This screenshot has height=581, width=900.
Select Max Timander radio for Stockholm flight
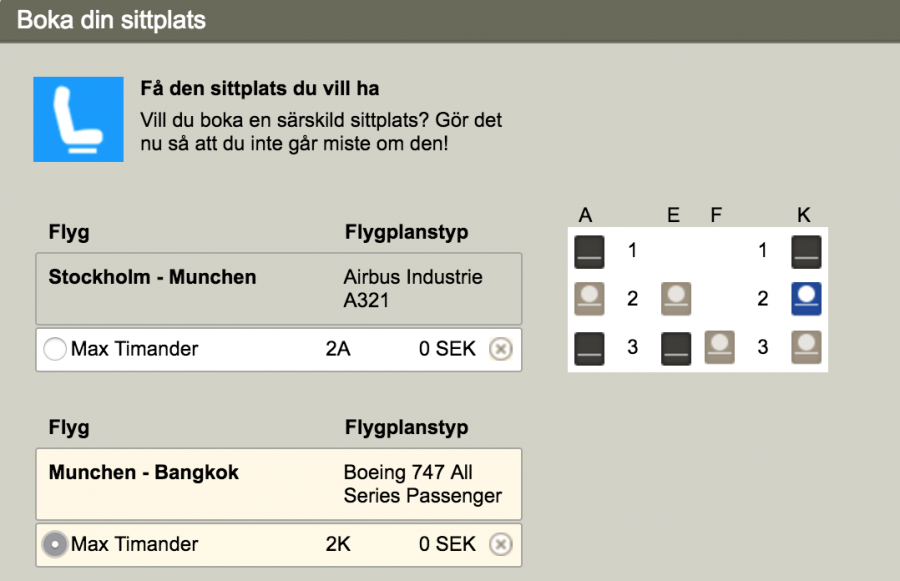[56, 349]
